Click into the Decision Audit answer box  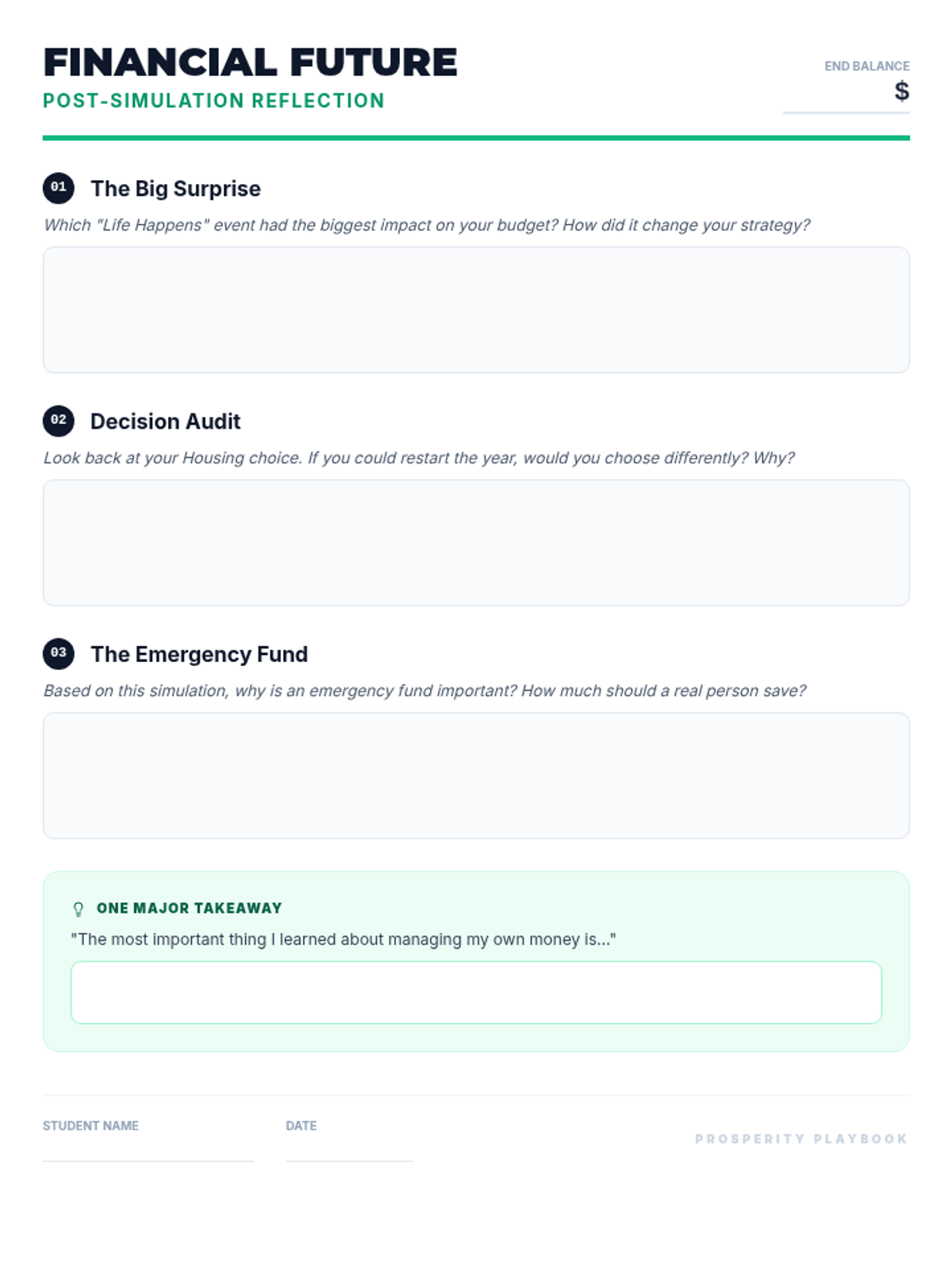(476, 543)
